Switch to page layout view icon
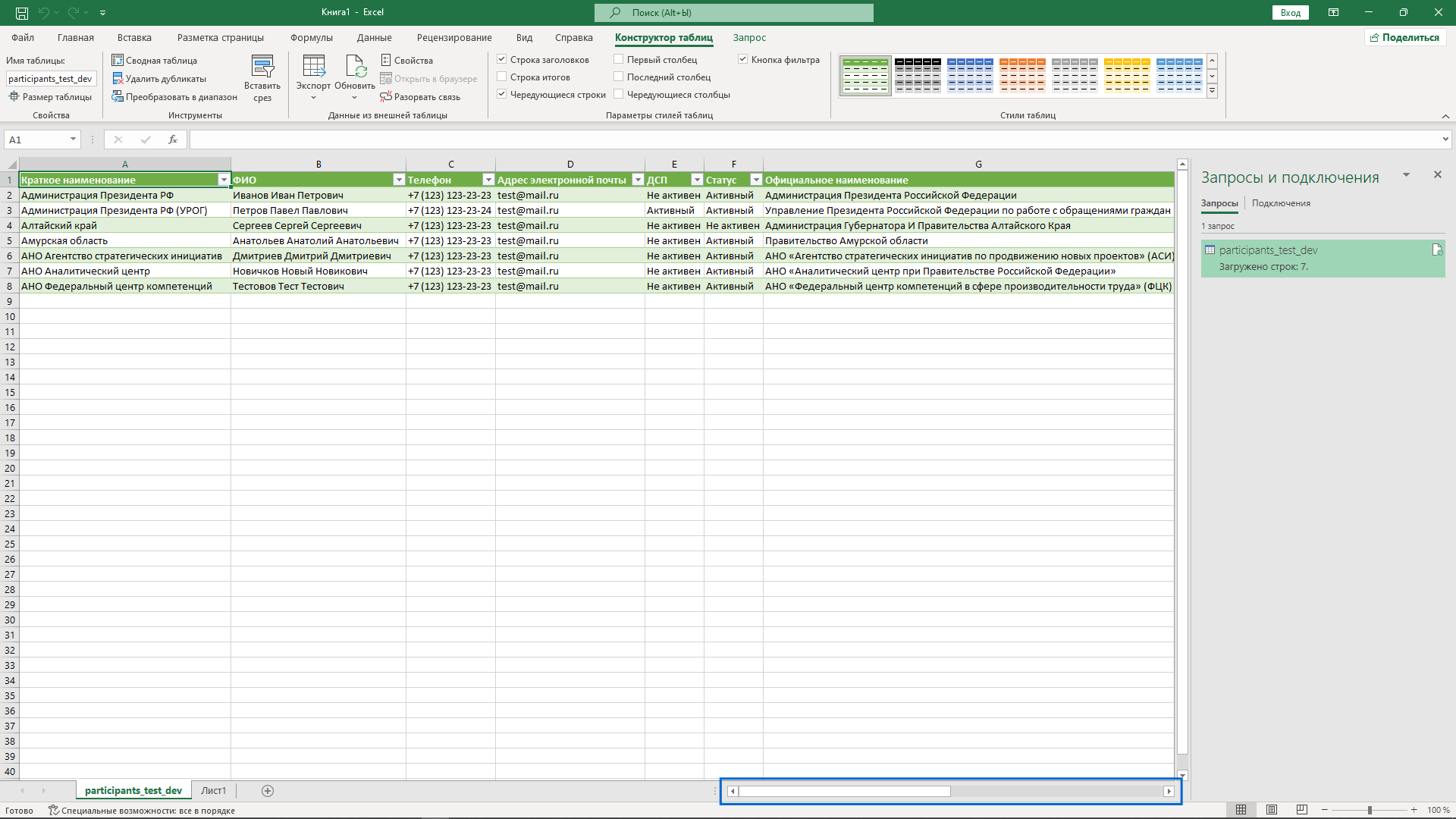Screen dimensions: 1456x819 (x=1272, y=810)
